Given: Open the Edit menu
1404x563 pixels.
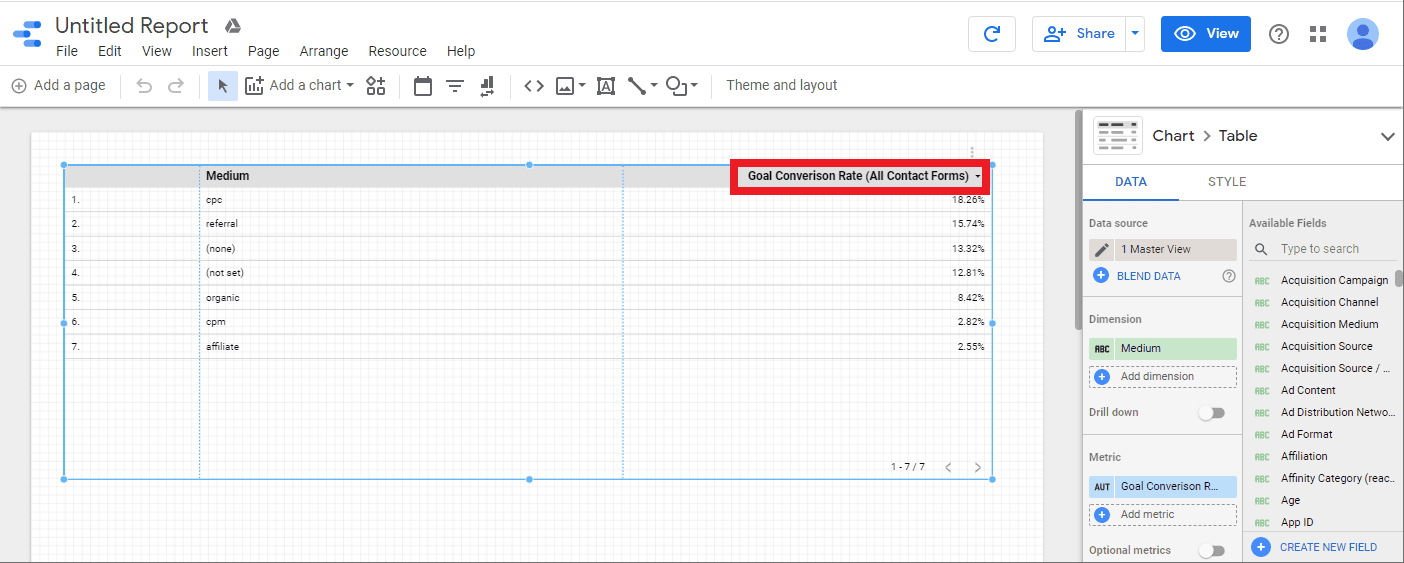Looking at the screenshot, I should (110, 51).
